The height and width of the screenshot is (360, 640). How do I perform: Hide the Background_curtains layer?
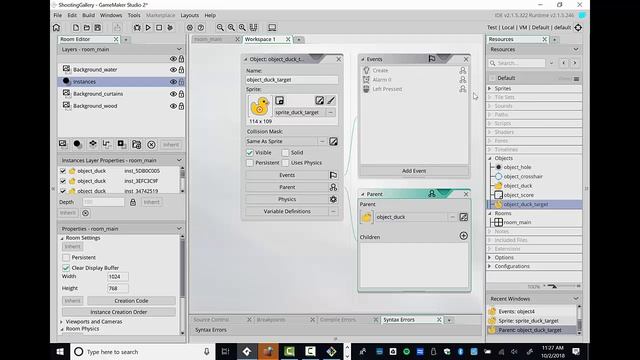click(173, 94)
